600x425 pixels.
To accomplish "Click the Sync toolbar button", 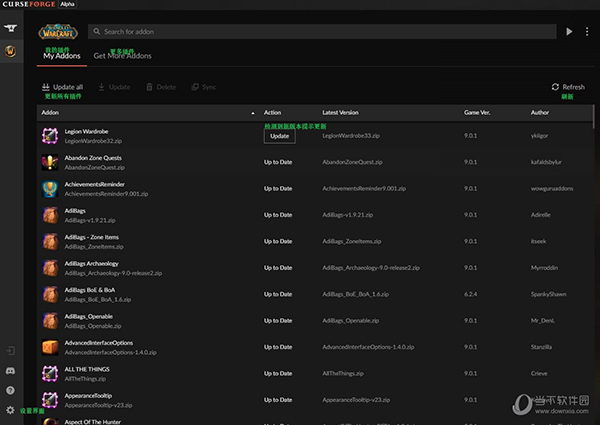I will coord(204,87).
